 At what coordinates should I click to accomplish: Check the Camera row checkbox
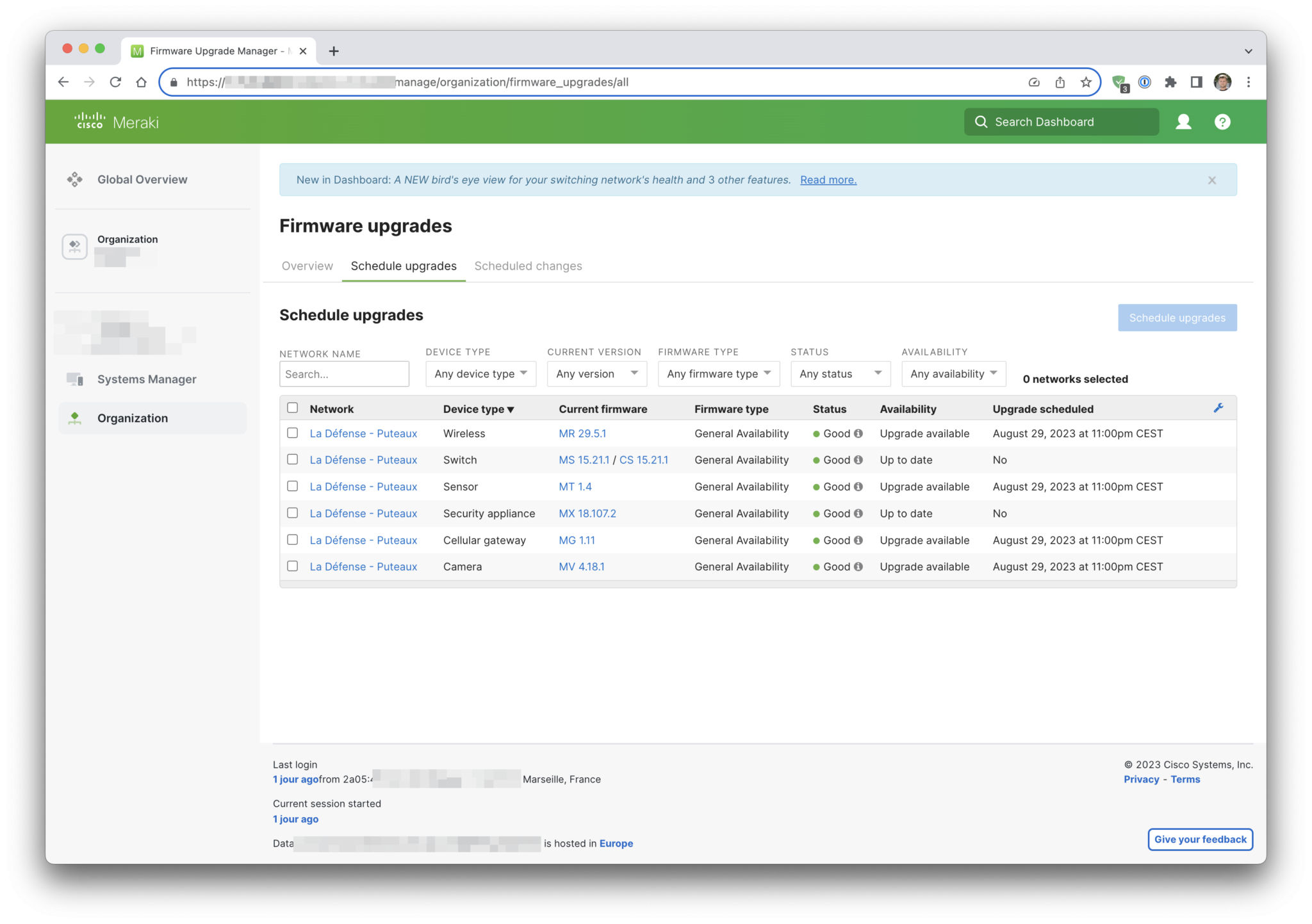[x=293, y=566]
